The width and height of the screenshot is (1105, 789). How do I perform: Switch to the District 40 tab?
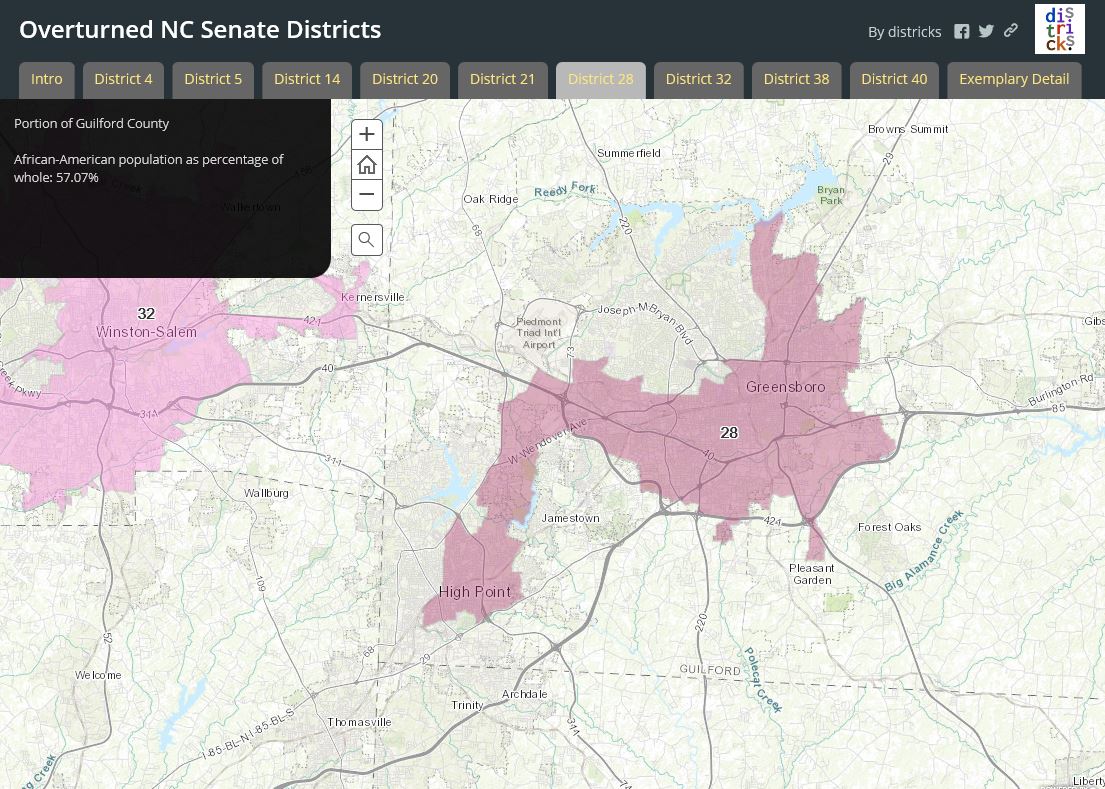click(894, 78)
